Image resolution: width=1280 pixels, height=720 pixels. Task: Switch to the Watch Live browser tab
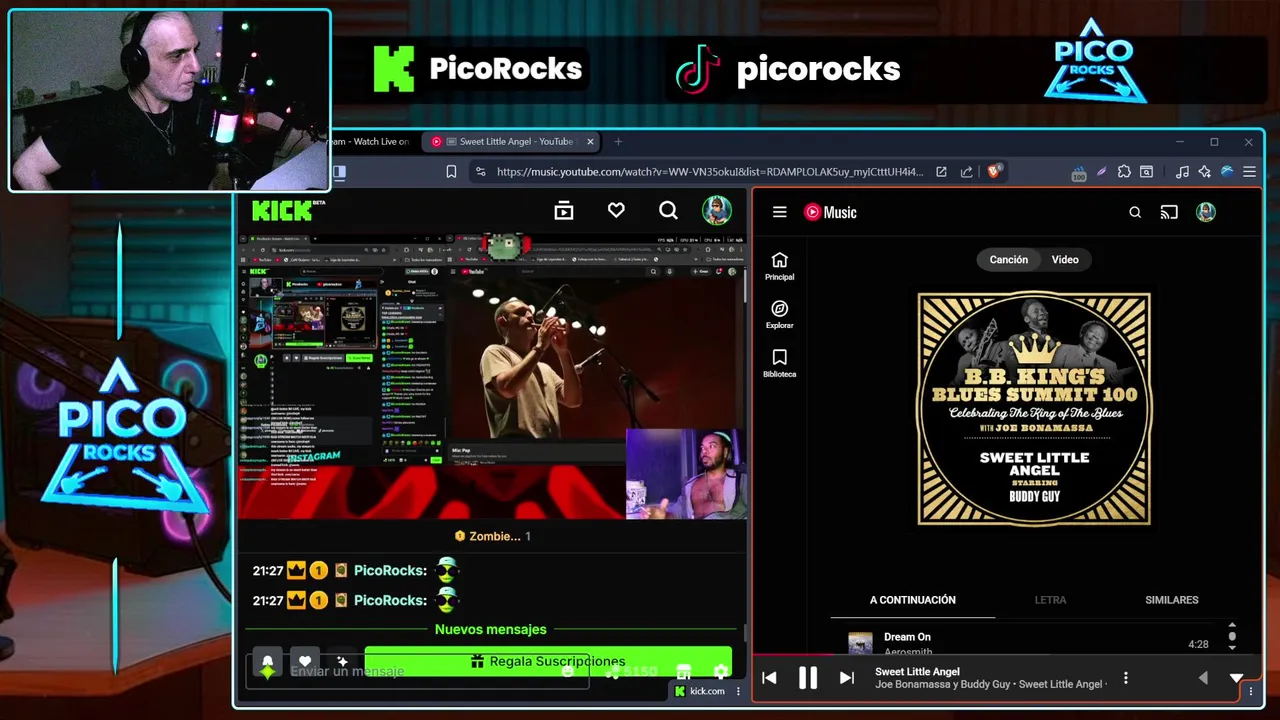click(x=370, y=142)
